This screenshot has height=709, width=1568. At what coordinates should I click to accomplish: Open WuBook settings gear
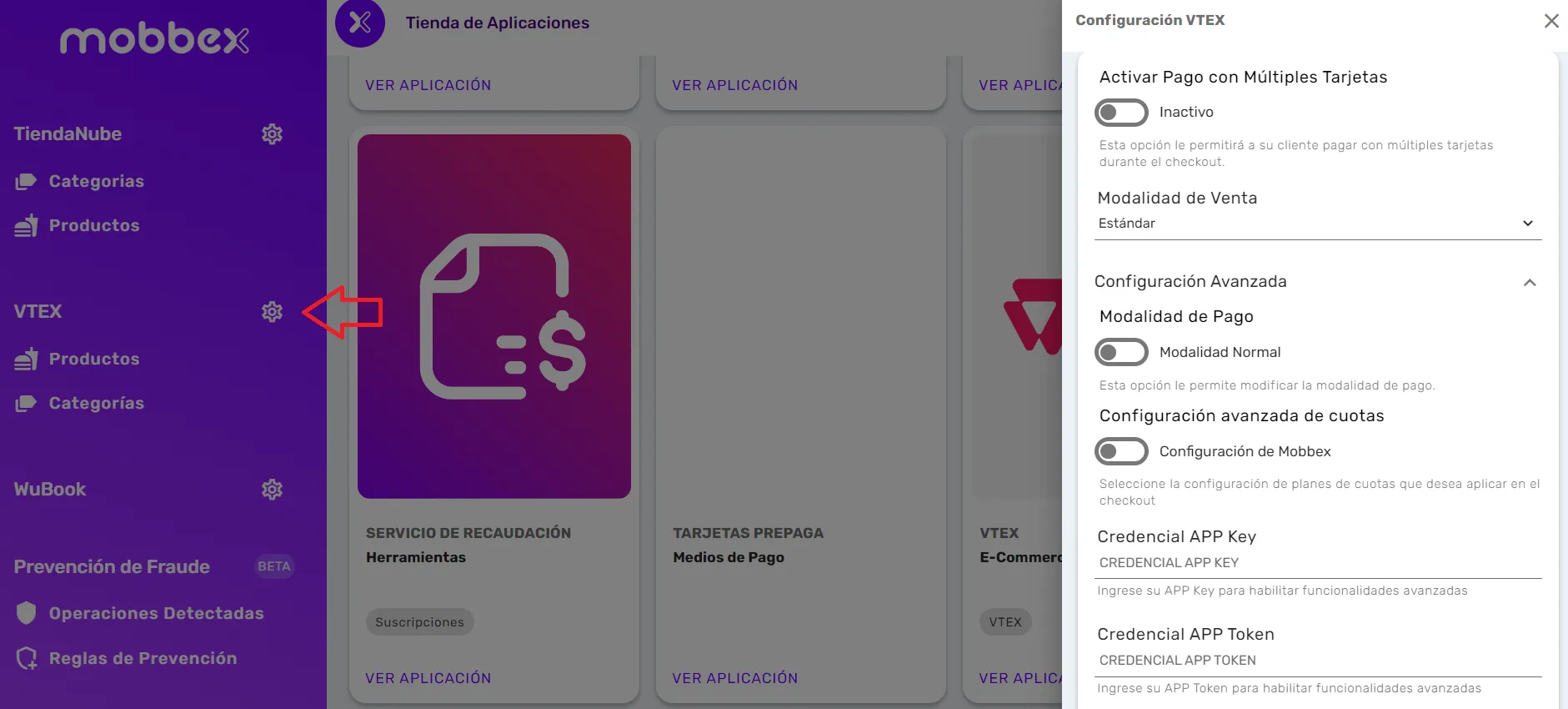click(272, 490)
